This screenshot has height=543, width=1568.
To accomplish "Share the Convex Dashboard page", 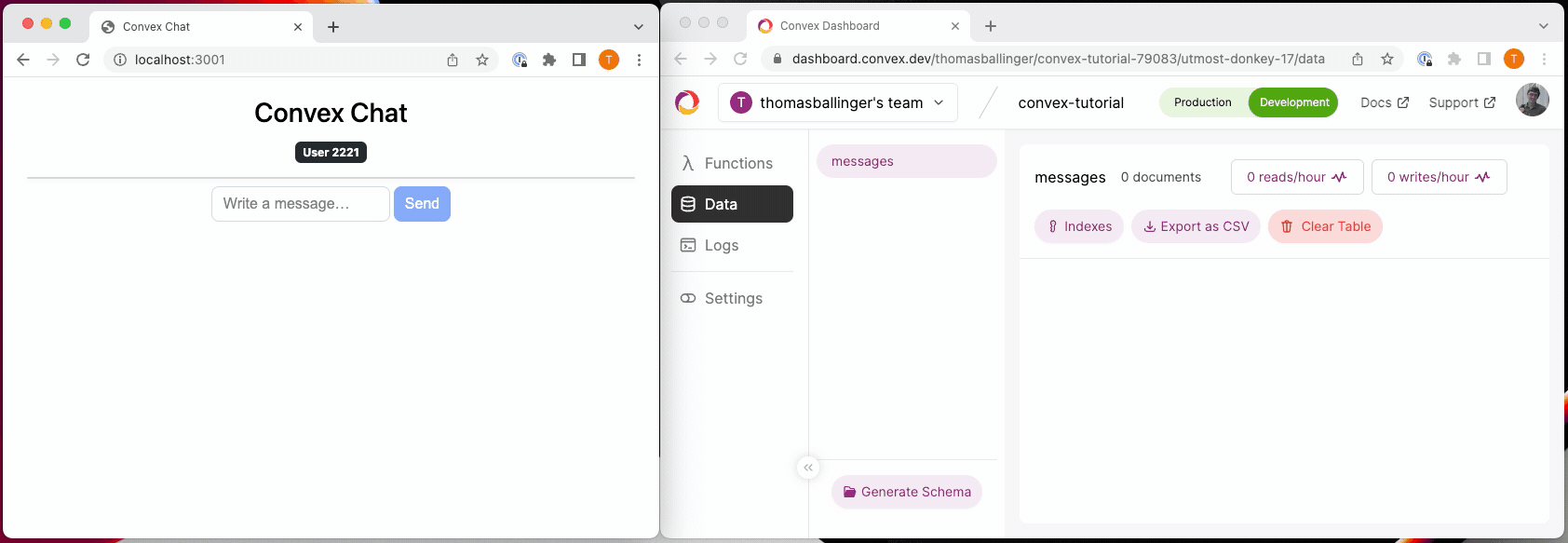I will pos(1358,59).
